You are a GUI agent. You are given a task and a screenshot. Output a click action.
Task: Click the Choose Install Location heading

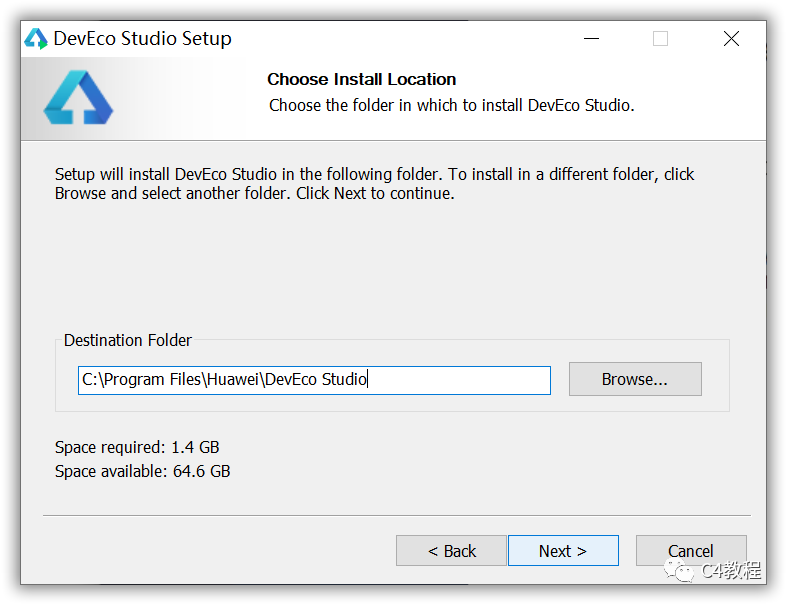point(361,79)
